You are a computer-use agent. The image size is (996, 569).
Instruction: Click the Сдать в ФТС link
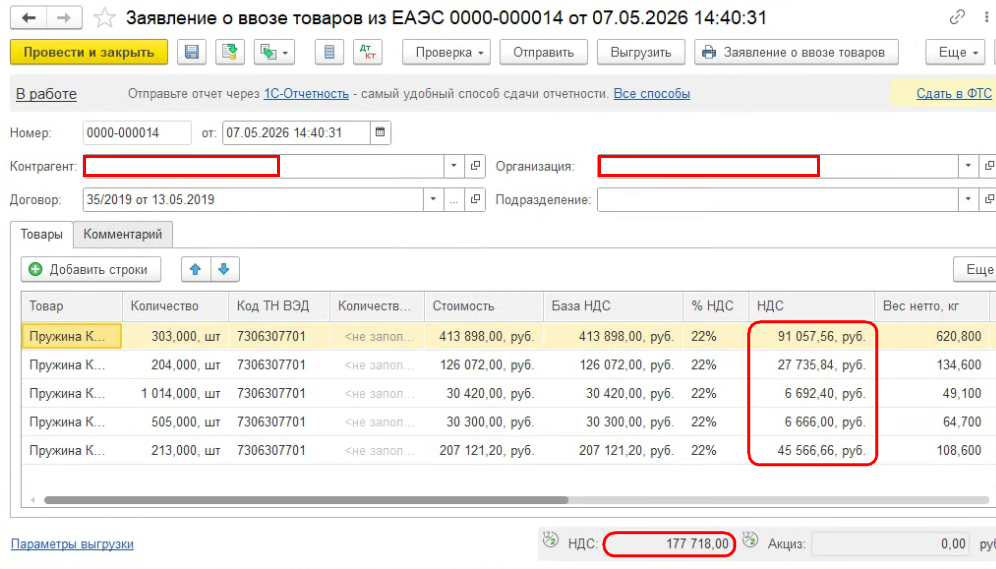[954, 94]
